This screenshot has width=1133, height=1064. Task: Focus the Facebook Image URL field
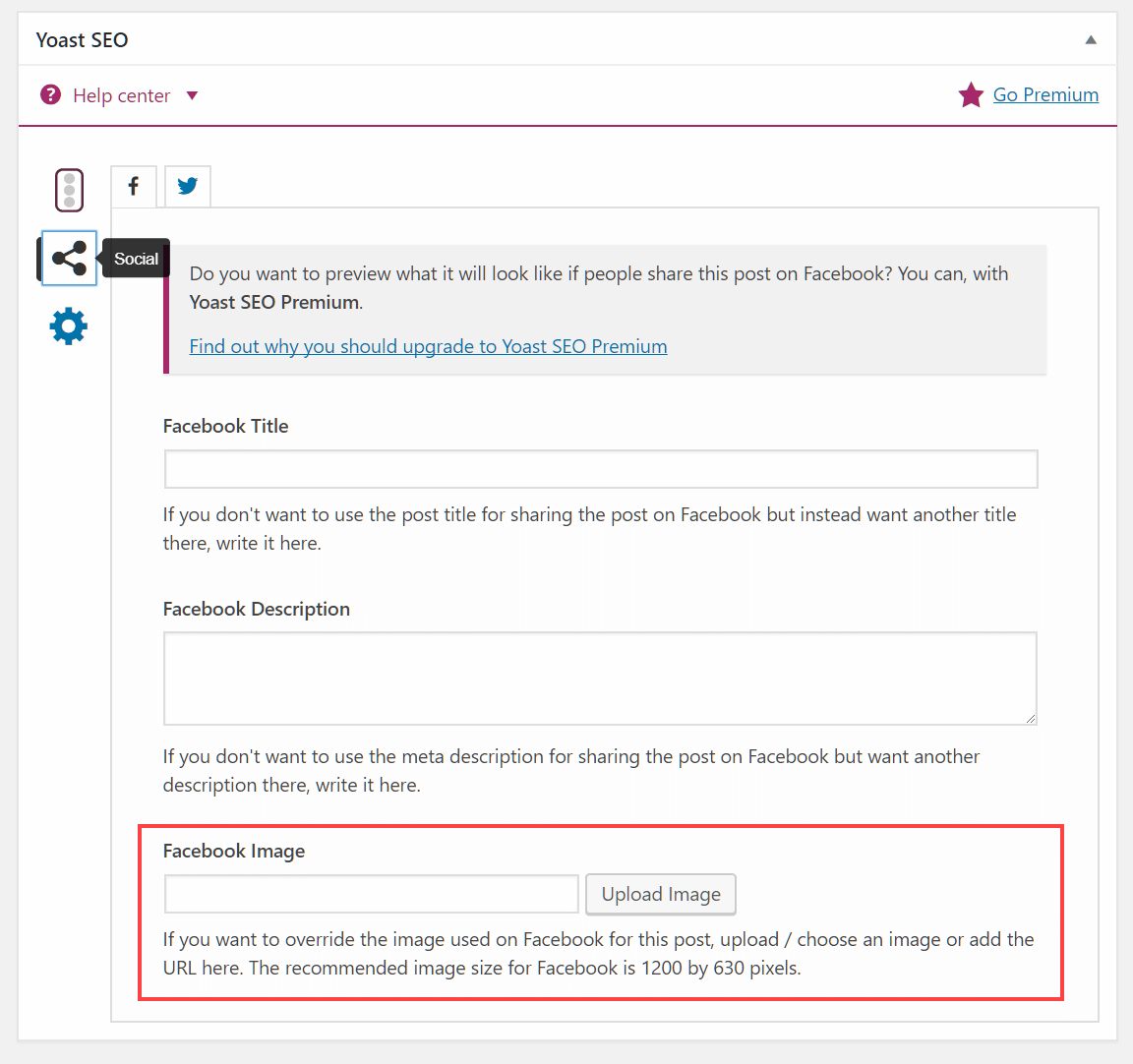pyautogui.click(x=372, y=894)
